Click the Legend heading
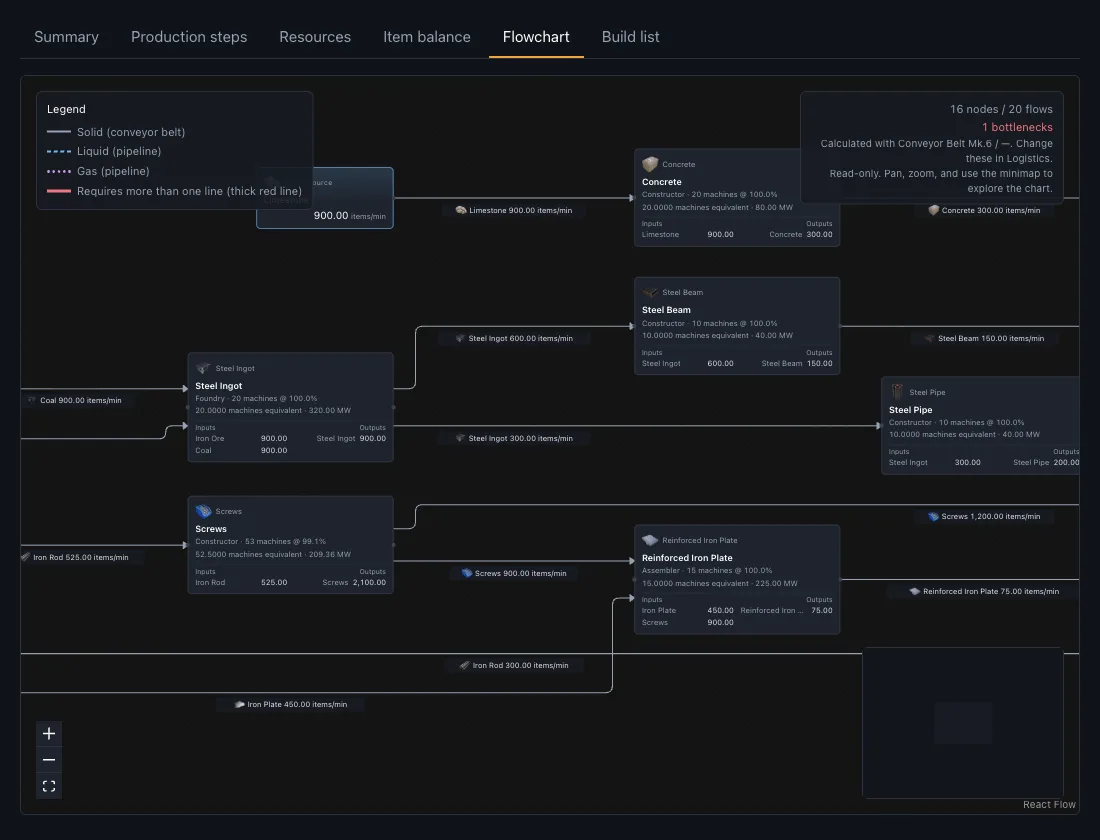This screenshot has width=1100, height=840. click(x=66, y=109)
